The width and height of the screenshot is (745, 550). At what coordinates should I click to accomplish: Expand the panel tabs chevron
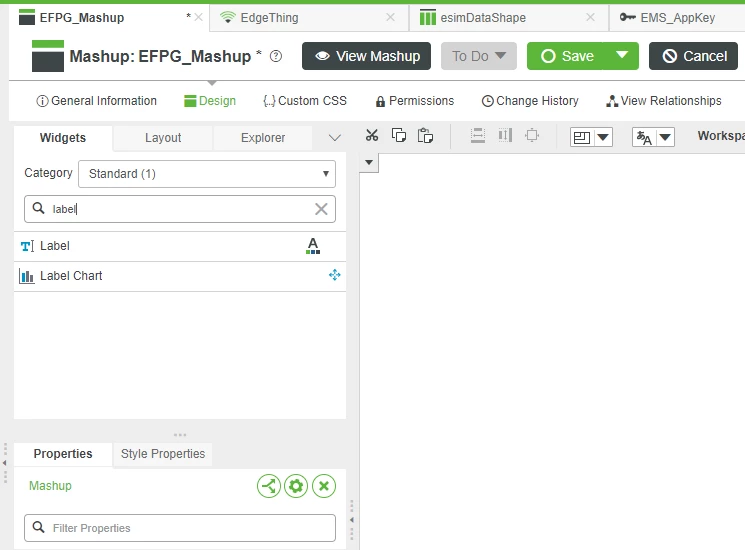coord(334,138)
